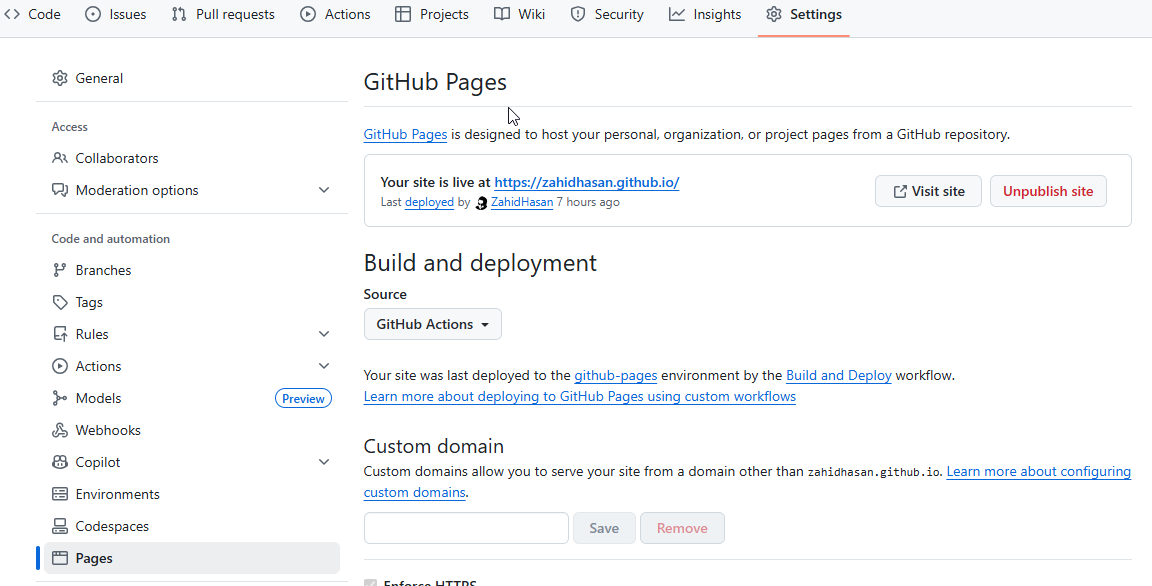Open the Insights tab
Viewport: 1152px width, 586px height.
coord(705,14)
